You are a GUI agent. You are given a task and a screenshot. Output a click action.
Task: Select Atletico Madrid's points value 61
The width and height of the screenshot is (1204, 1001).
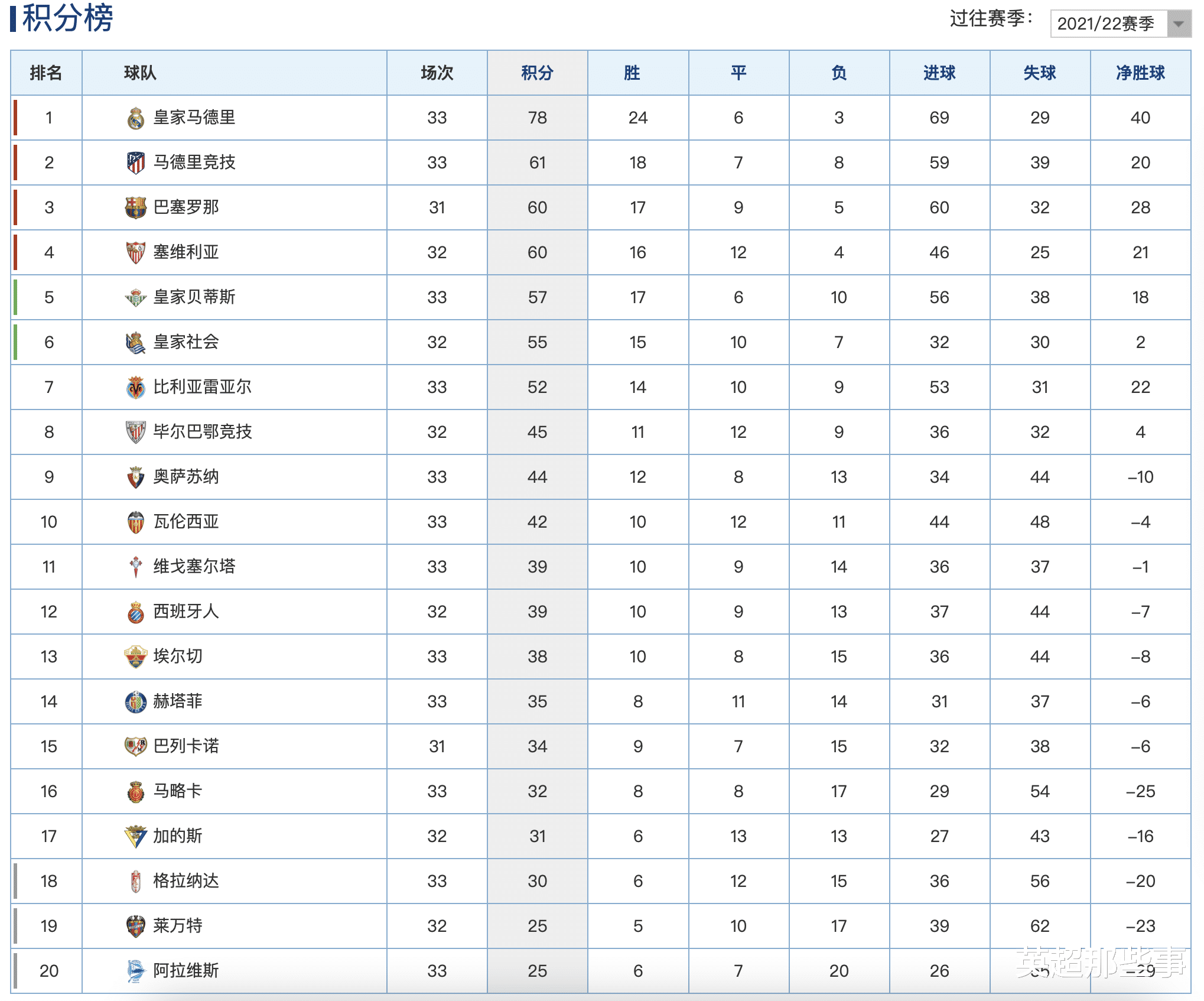538,162
